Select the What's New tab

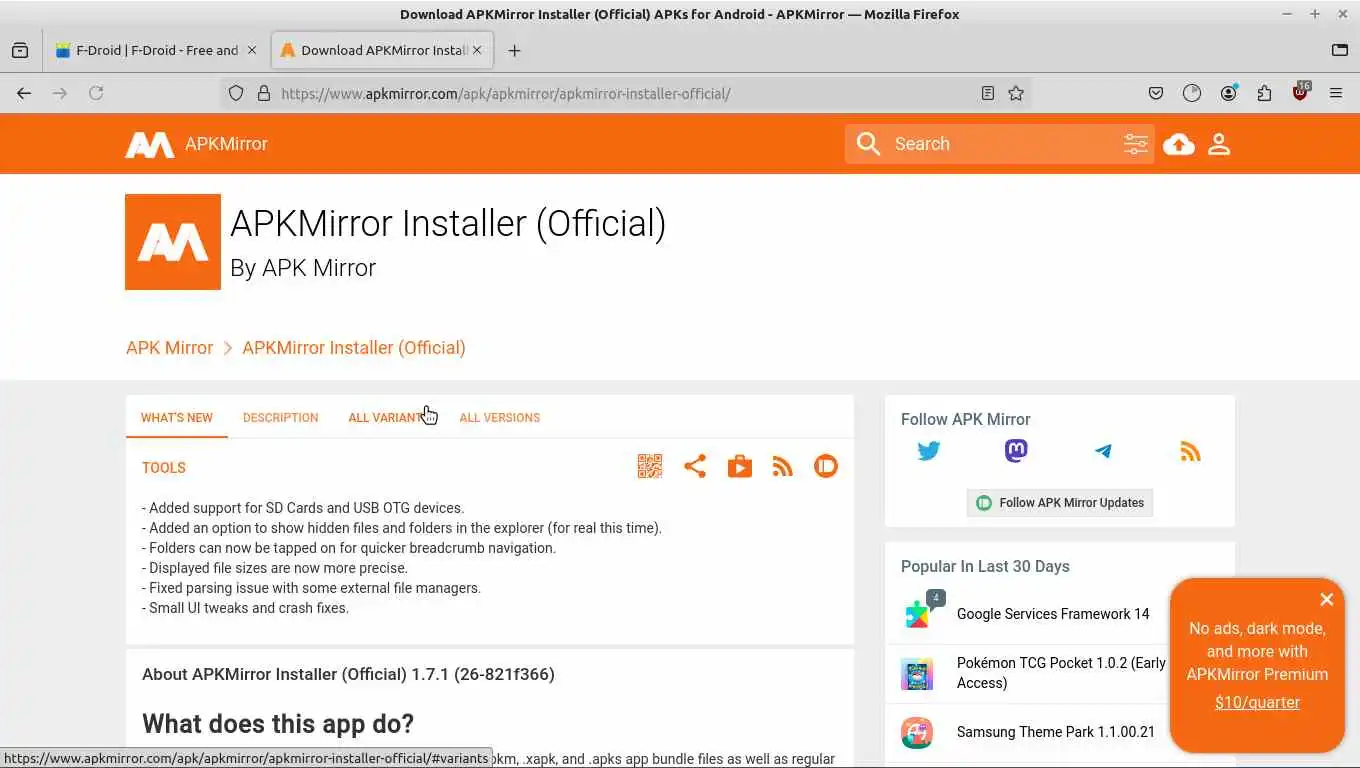click(177, 418)
